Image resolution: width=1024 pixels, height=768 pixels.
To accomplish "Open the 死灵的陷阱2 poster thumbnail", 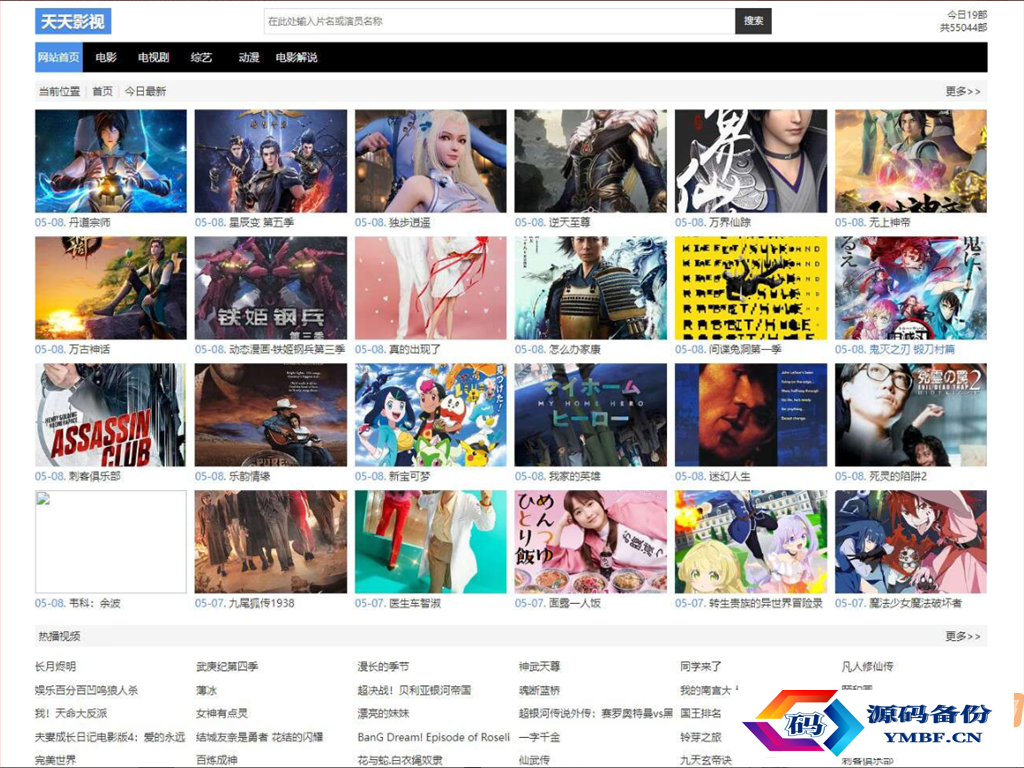I will click(x=911, y=415).
